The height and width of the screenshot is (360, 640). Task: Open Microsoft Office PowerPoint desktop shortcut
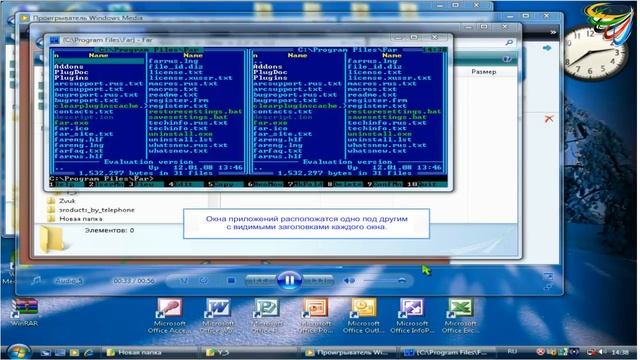315,316
